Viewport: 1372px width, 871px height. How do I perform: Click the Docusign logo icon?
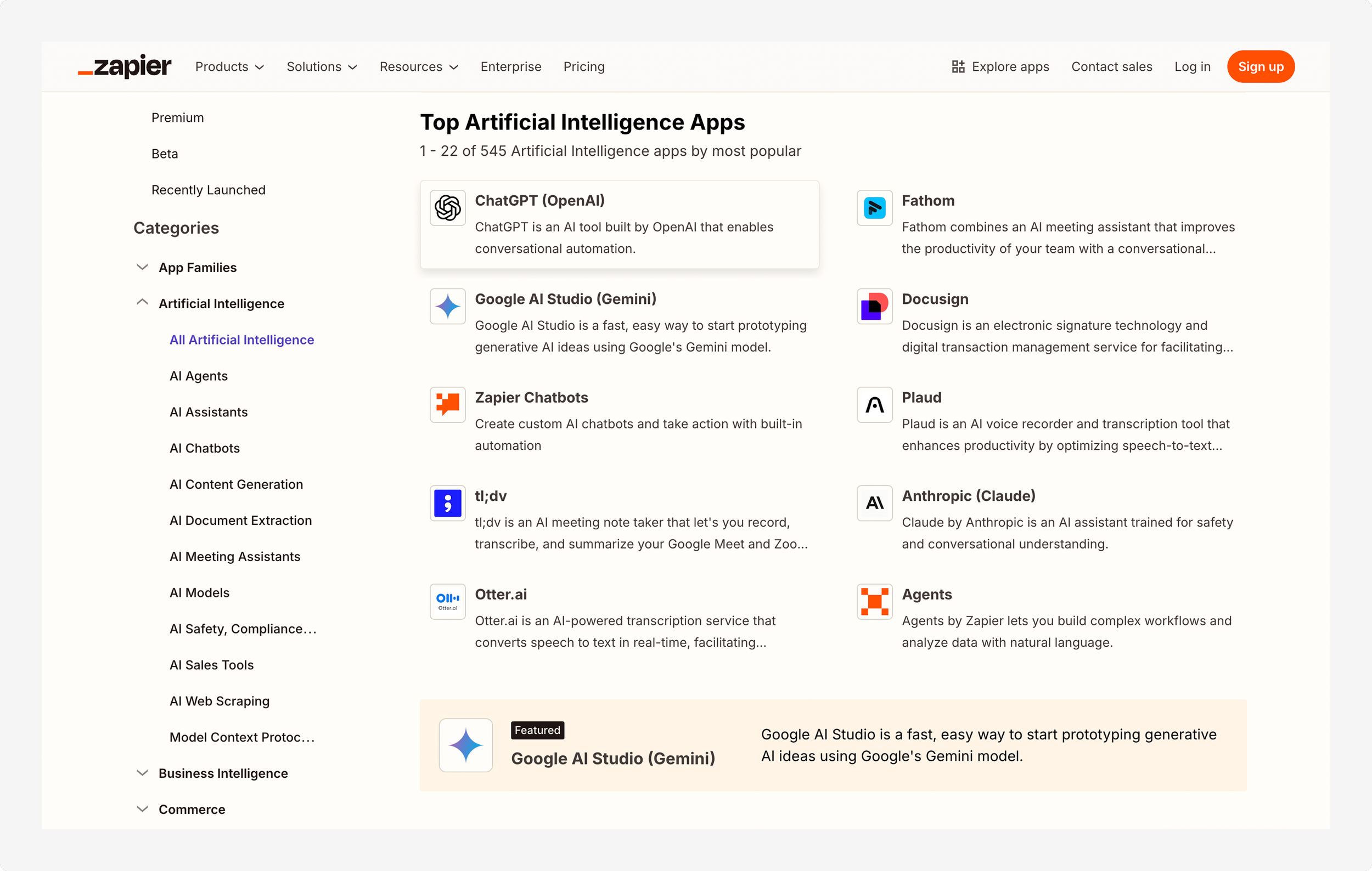point(874,306)
